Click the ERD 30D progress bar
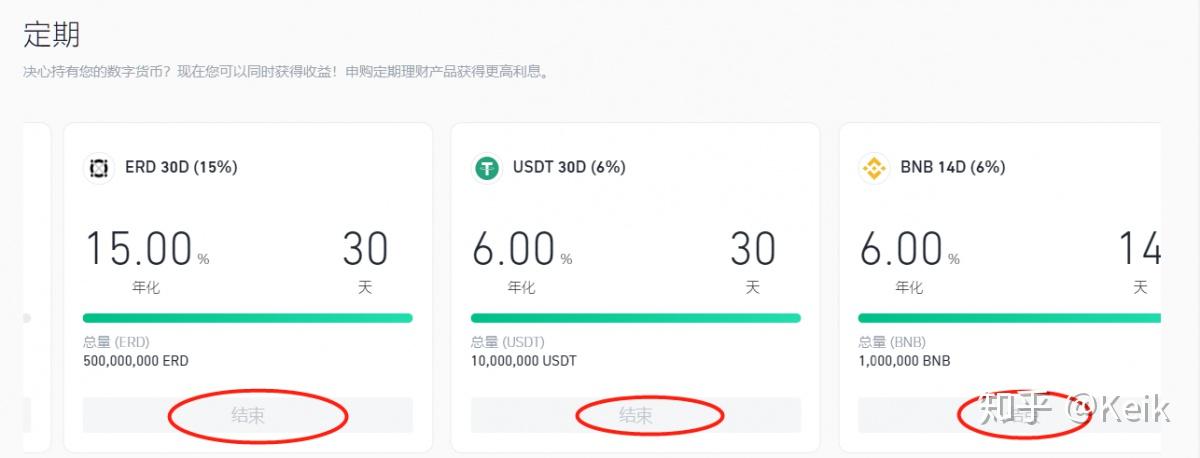 pos(248,318)
